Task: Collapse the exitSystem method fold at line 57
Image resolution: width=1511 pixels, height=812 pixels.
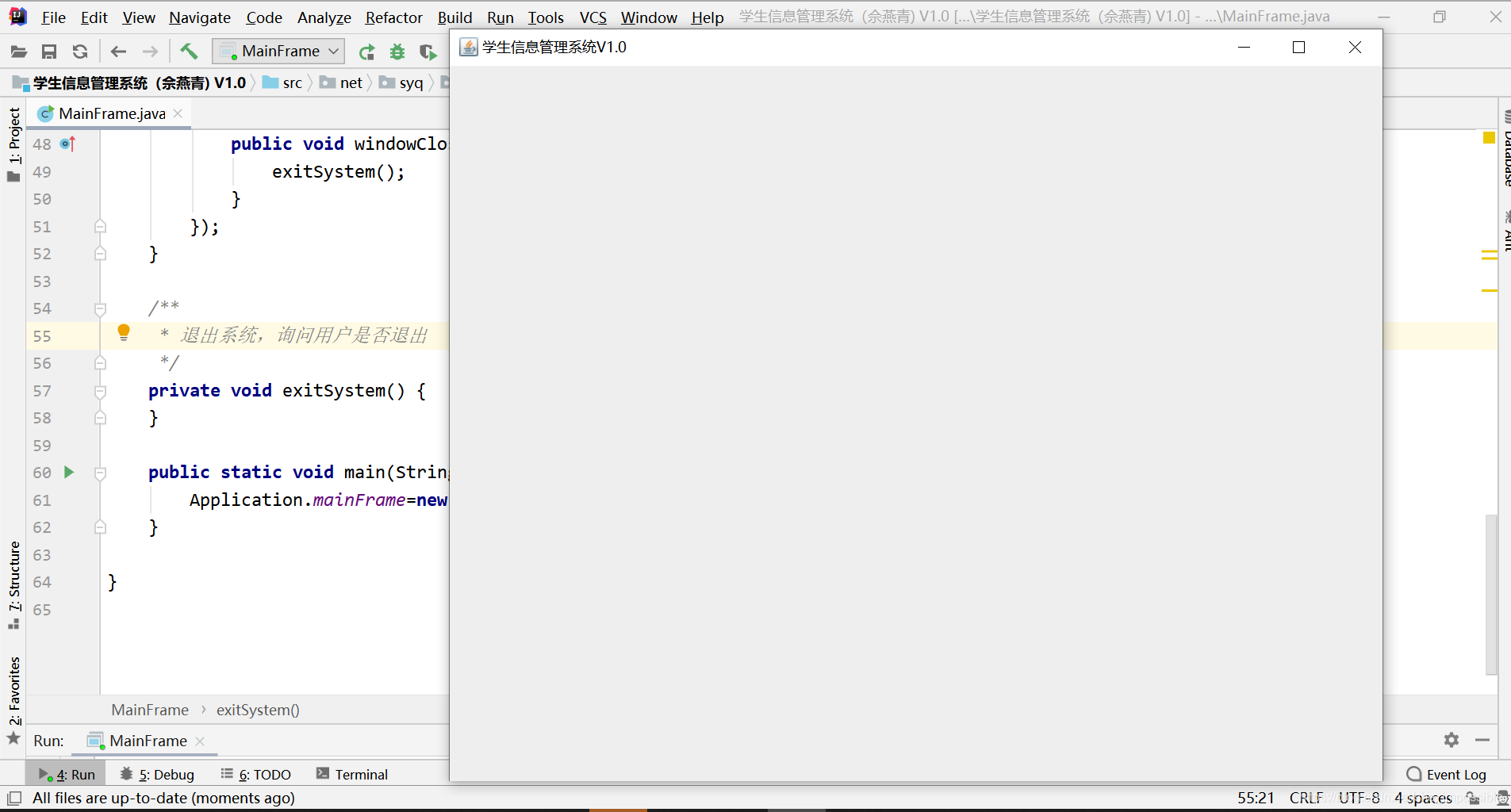Action: tap(100, 391)
